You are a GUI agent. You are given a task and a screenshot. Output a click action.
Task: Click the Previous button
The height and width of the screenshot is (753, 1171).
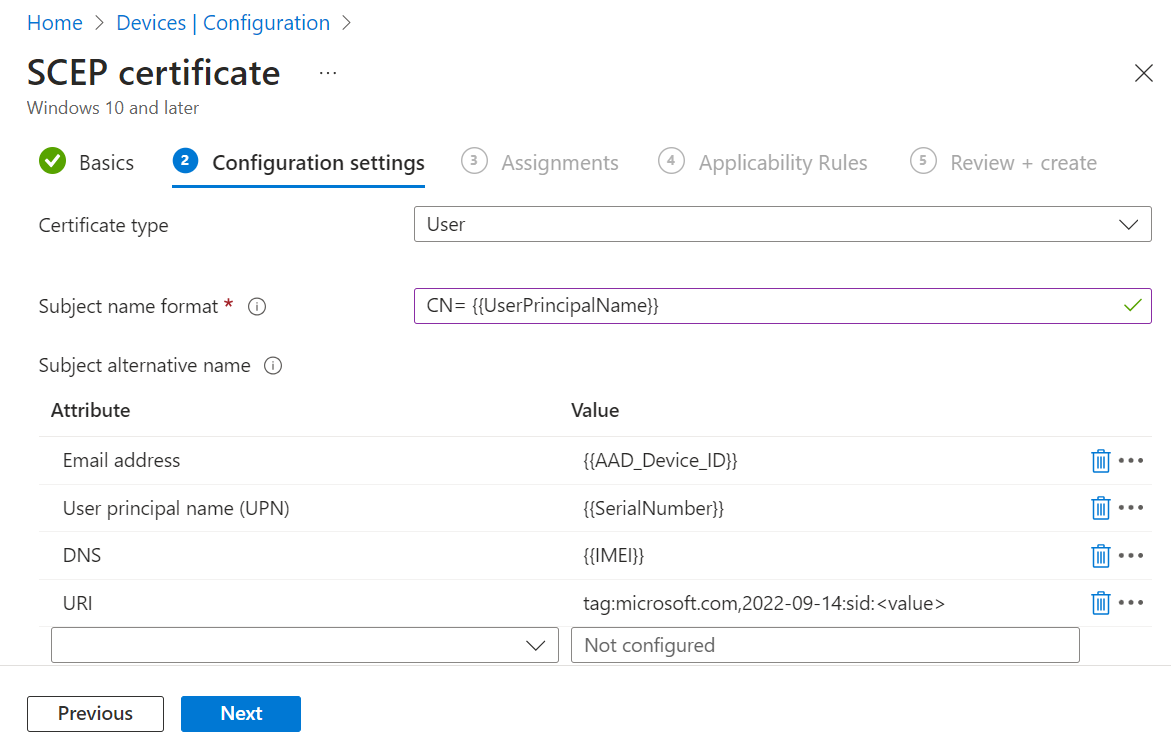point(95,714)
